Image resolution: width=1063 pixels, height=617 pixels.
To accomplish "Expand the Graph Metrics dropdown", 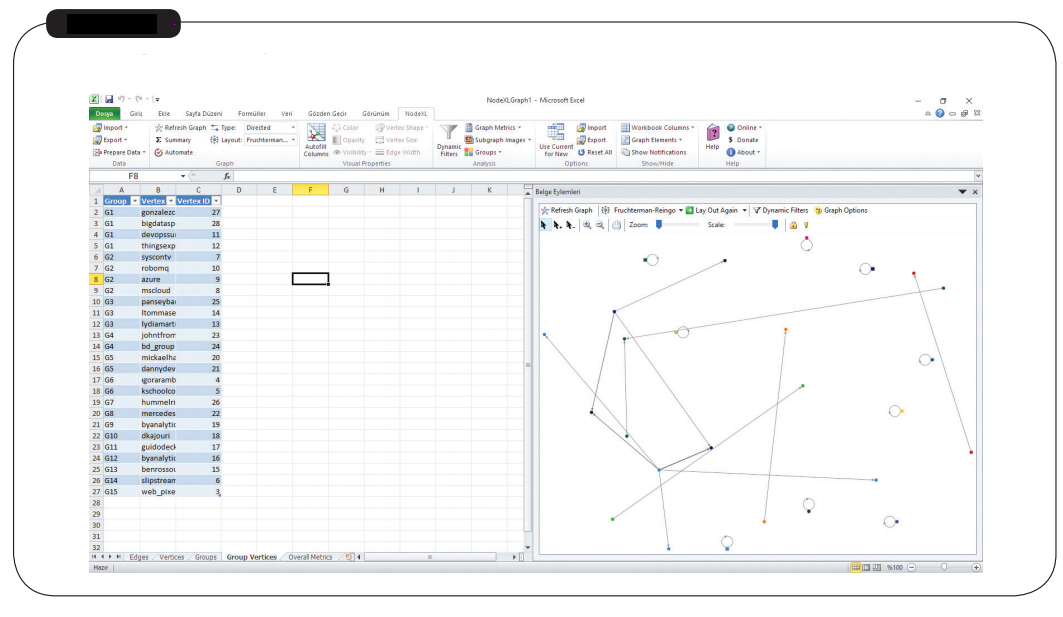I will point(520,128).
